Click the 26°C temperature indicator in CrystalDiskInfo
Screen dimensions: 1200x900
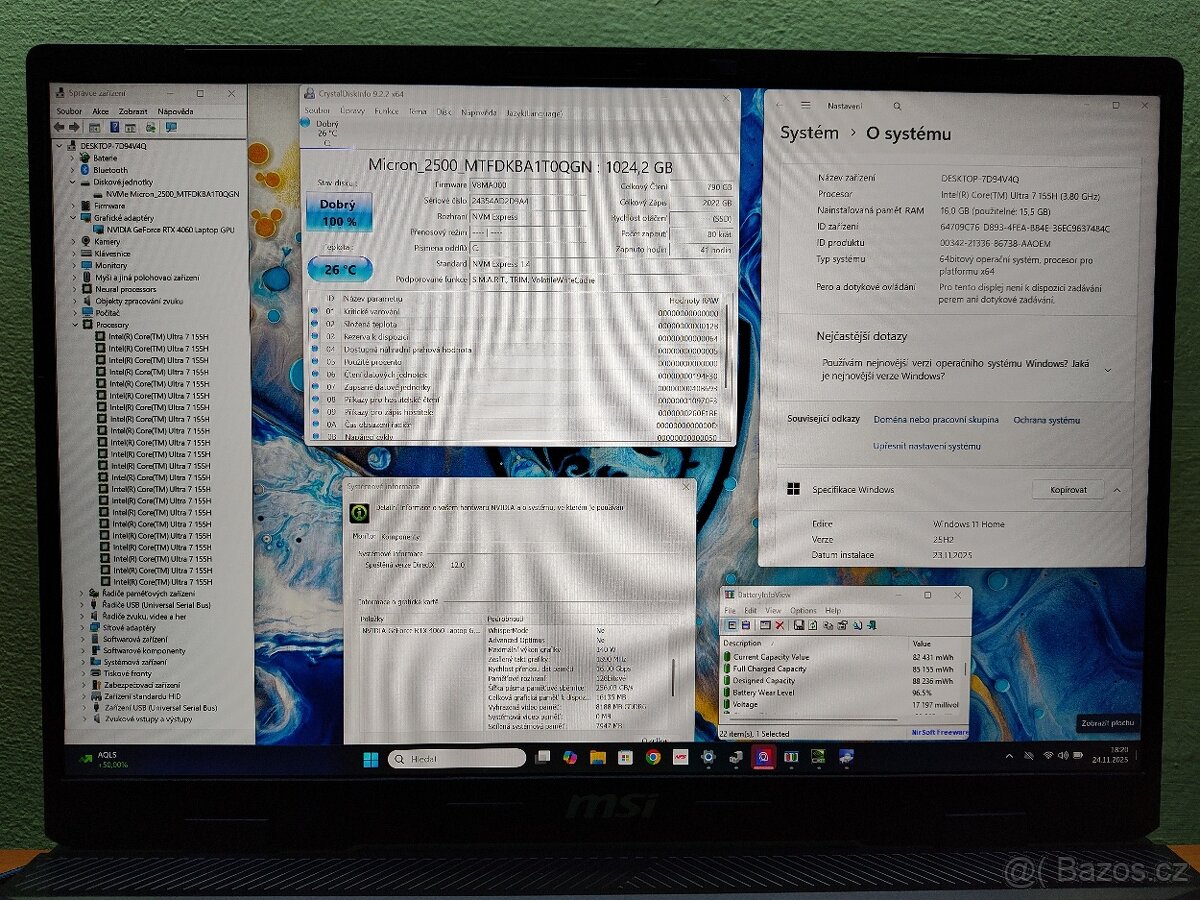pos(338,270)
